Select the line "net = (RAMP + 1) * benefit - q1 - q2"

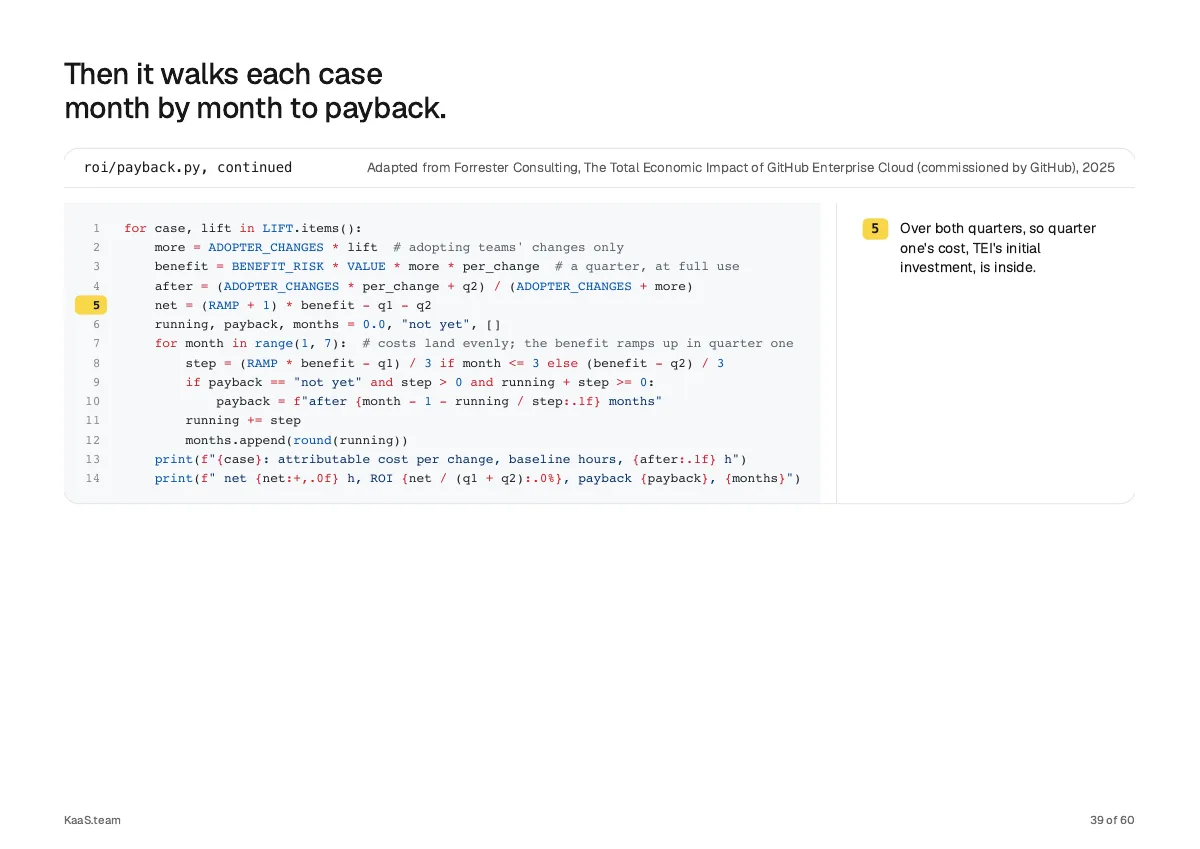click(293, 305)
